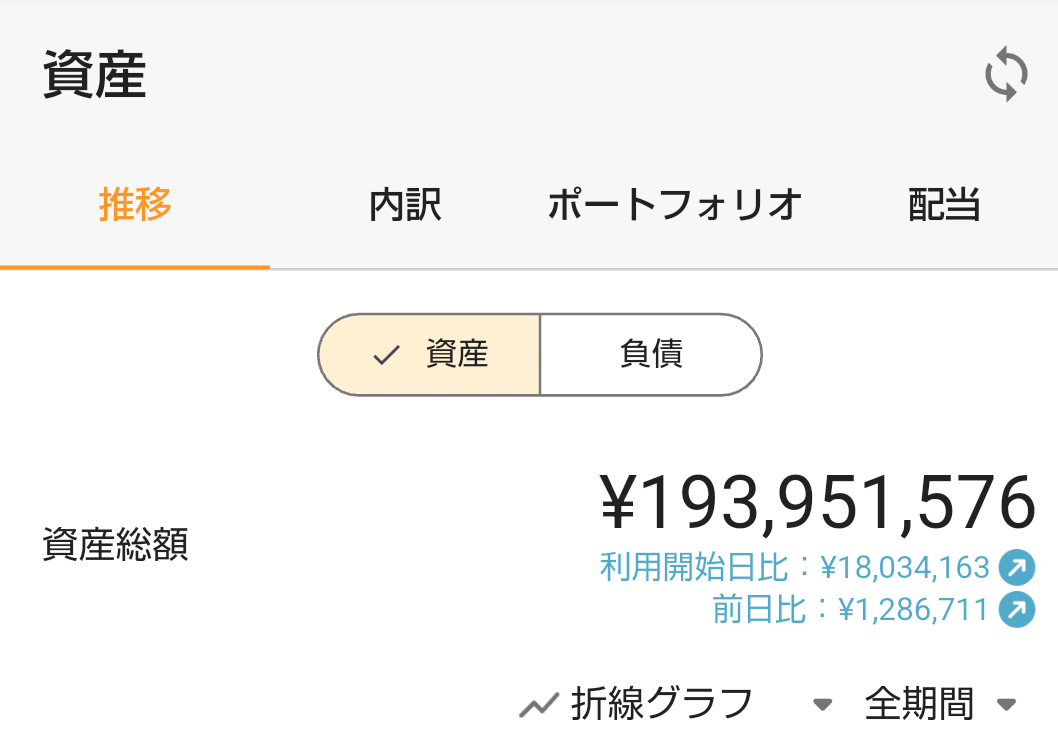Show the 配当 tab
Viewport: 1058px width, 730px height.
pos(943,205)
